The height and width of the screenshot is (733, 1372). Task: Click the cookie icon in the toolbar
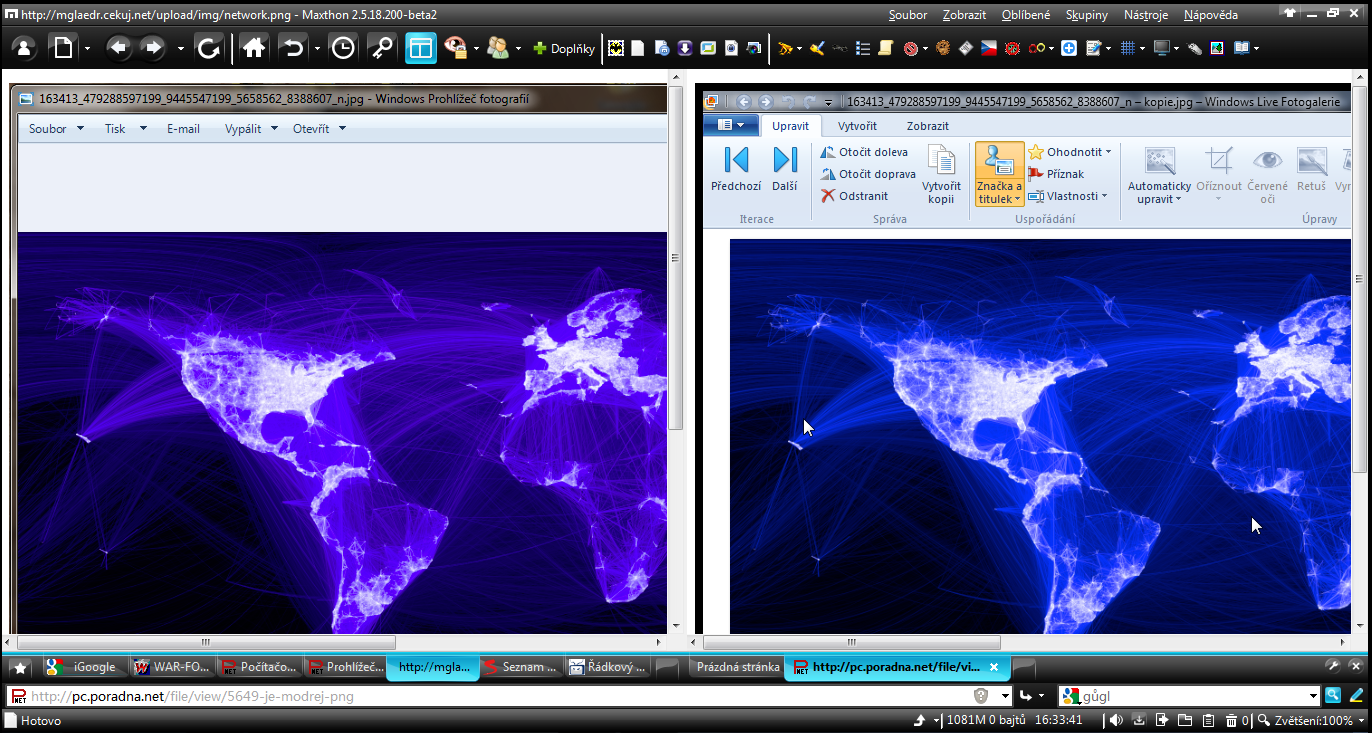tap(942, 48)
